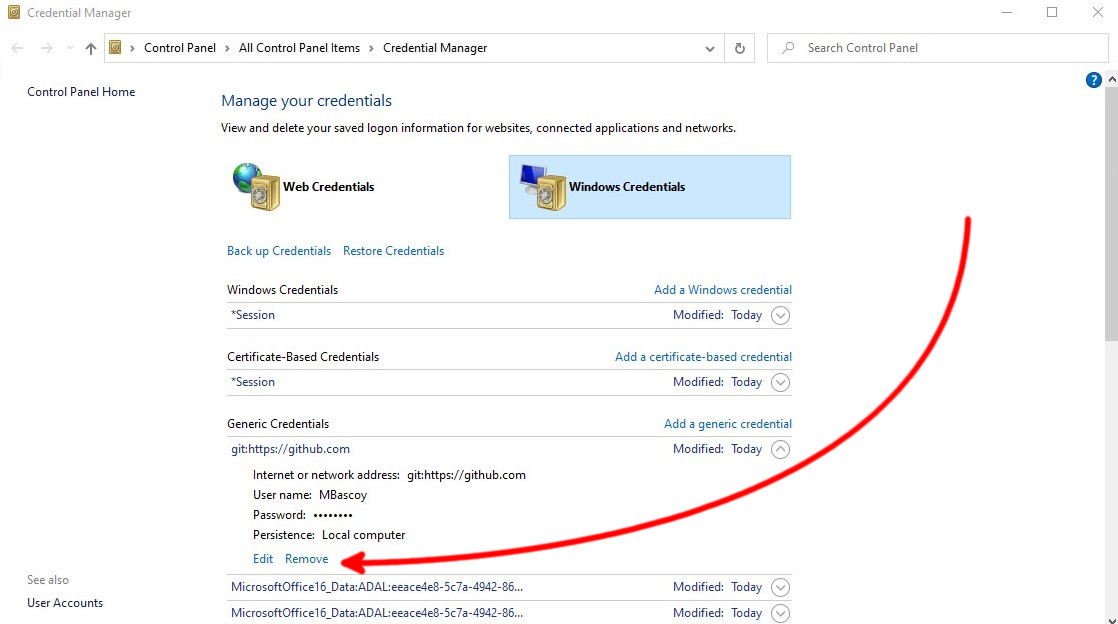The image size is (1118, 624).
Task: Select the Windows Credentials vault icon
Action: tap(543, 187)
